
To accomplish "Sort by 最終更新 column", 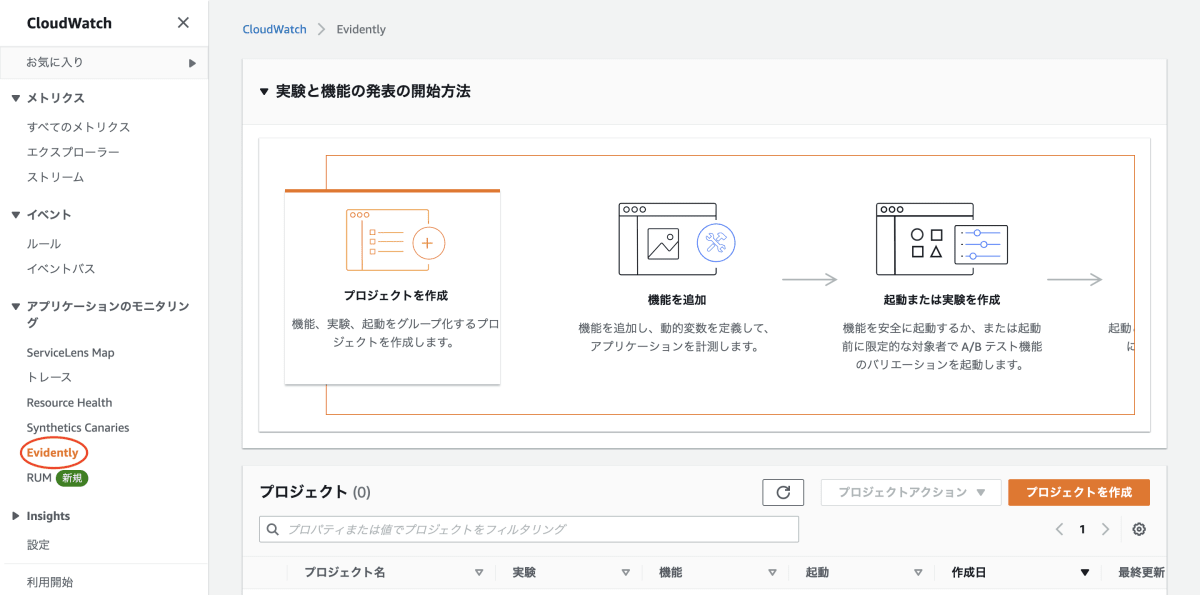I will [1141, 573].
